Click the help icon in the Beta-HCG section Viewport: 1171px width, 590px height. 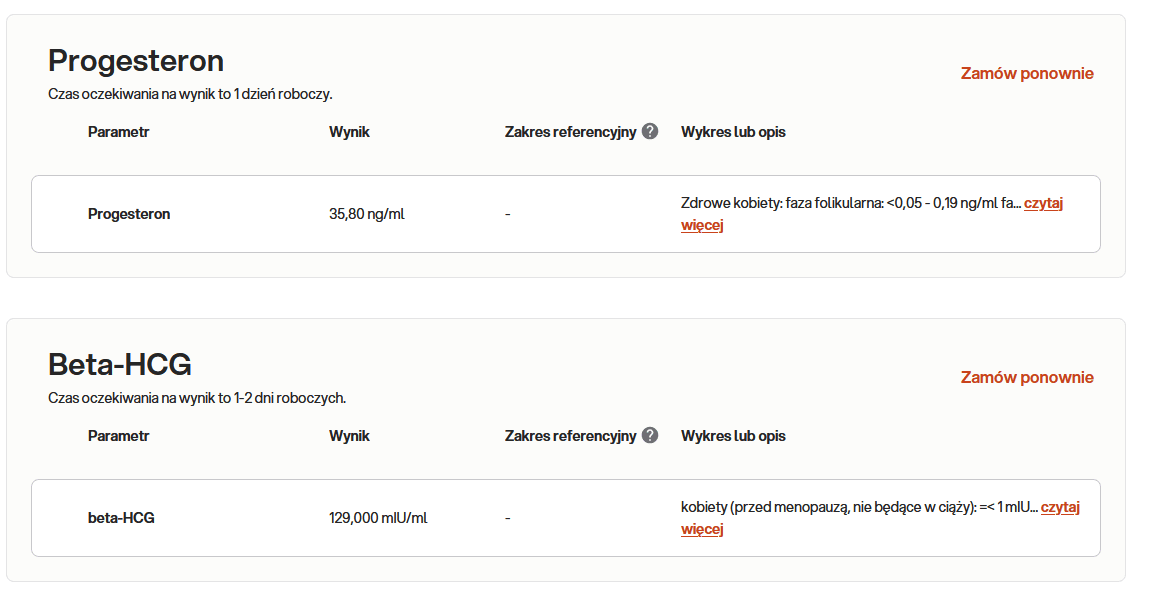click(650, 436)
